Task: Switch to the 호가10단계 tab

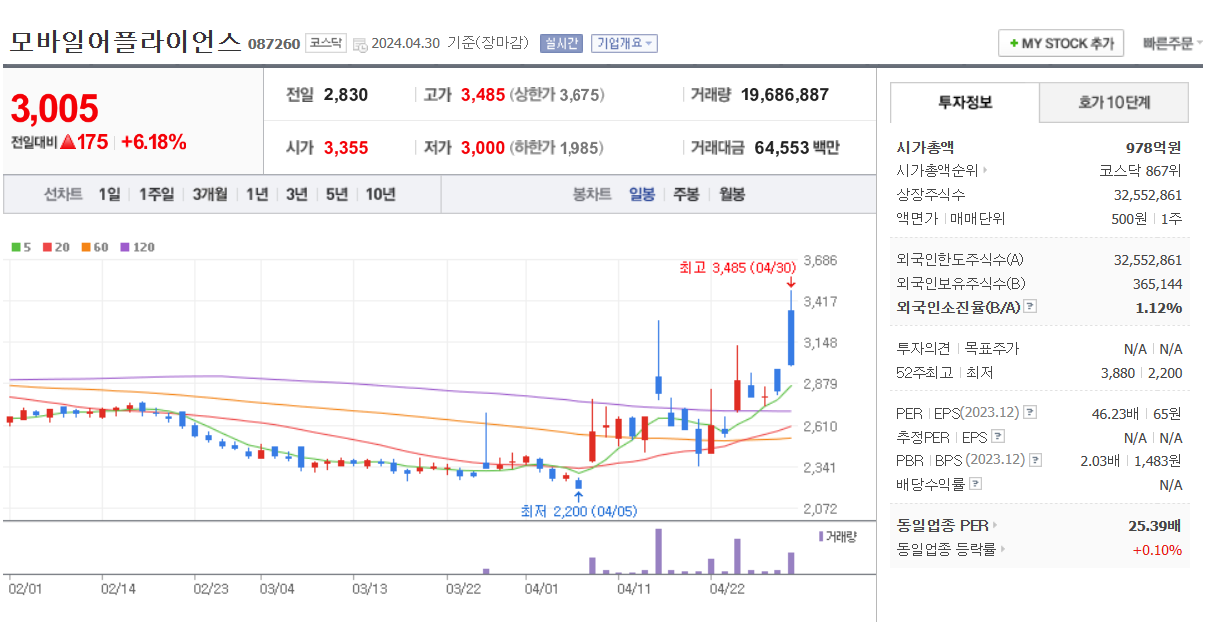Action: [1114, 102]
